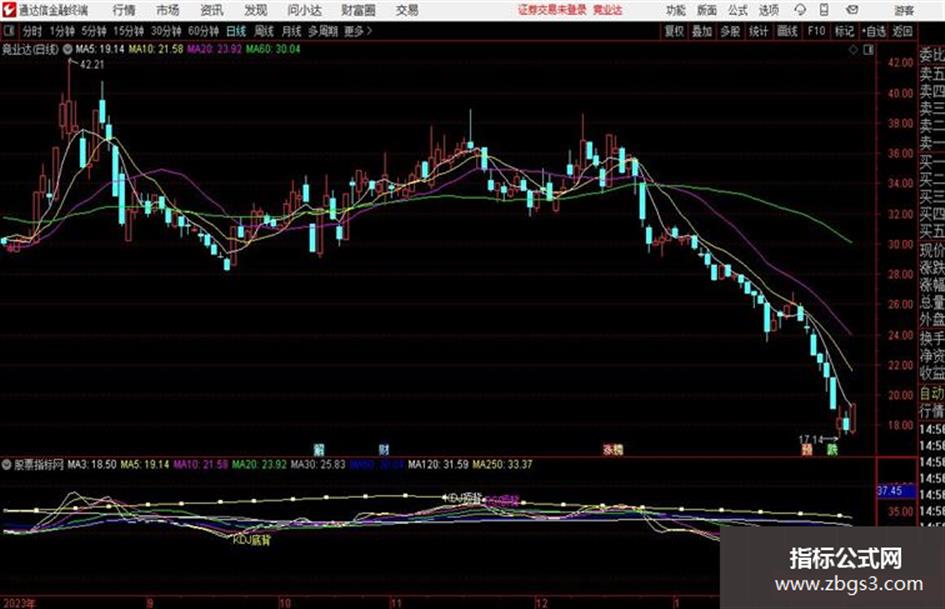945x609 pixels.
Task: Switch to the 1分钟 period tab
Action: (62, 31)
